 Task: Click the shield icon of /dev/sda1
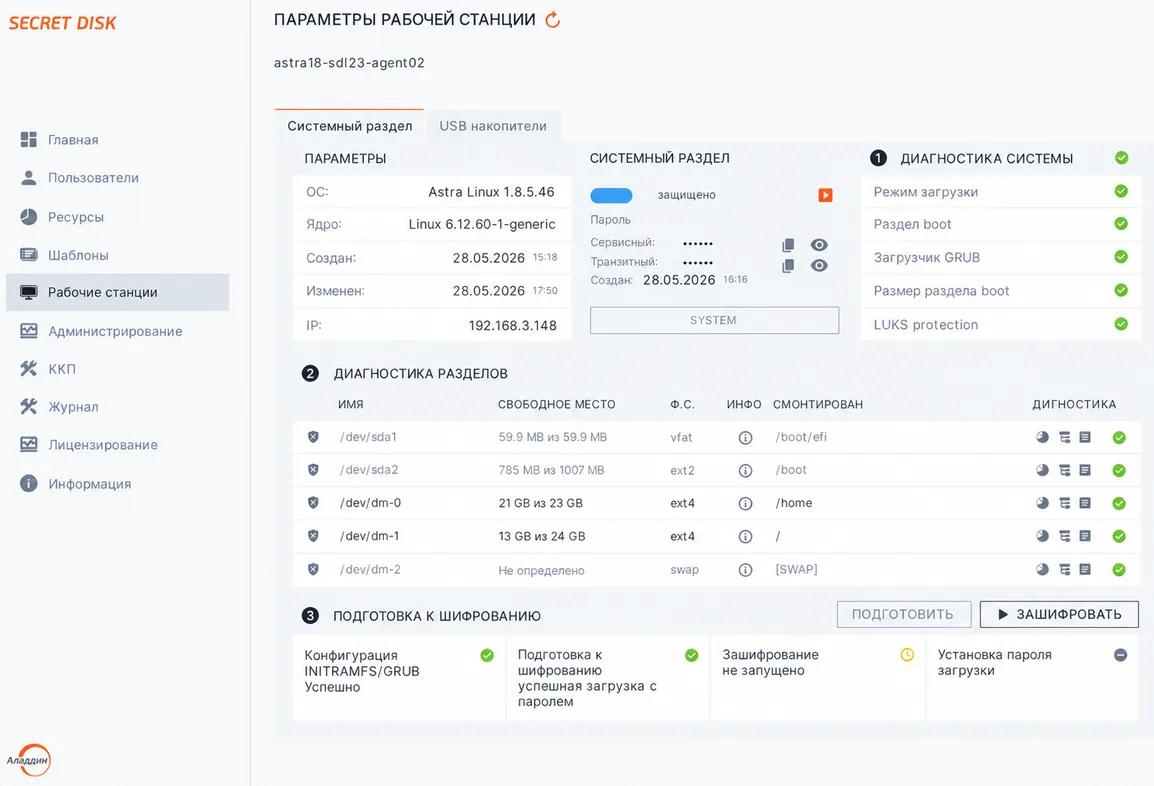[314, 437]
